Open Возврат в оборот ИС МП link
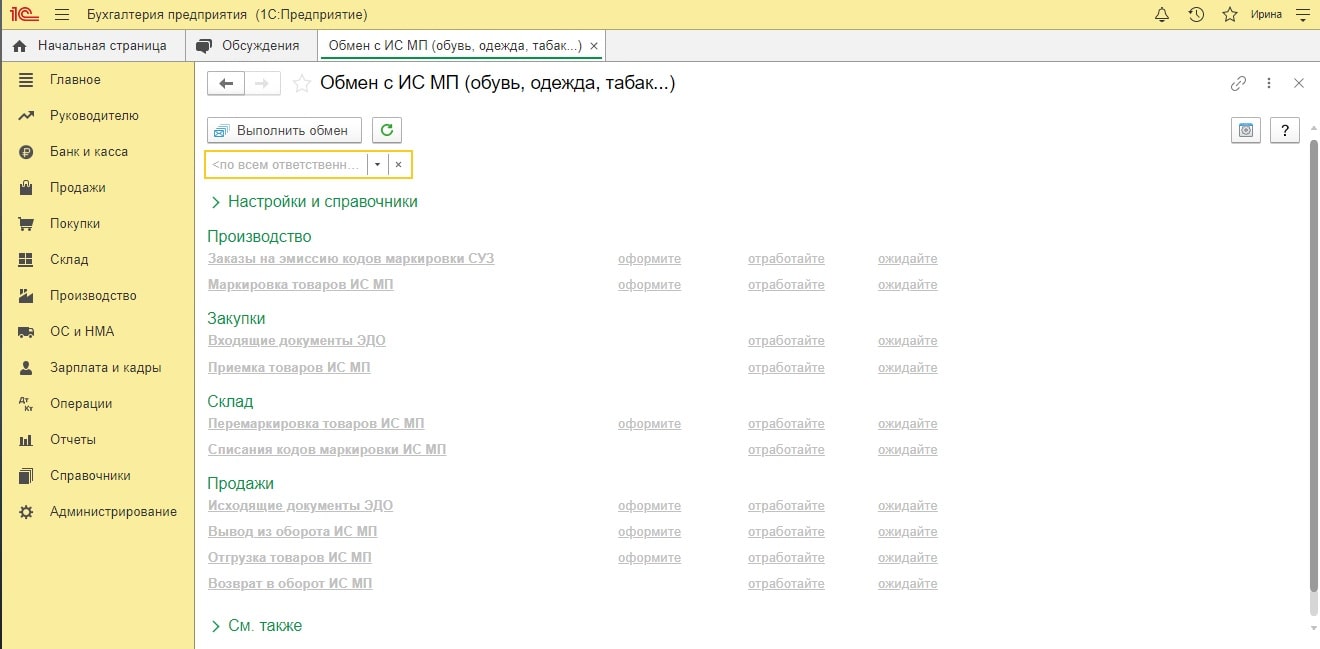This screenshot has width=1320, height=649. 290,584
